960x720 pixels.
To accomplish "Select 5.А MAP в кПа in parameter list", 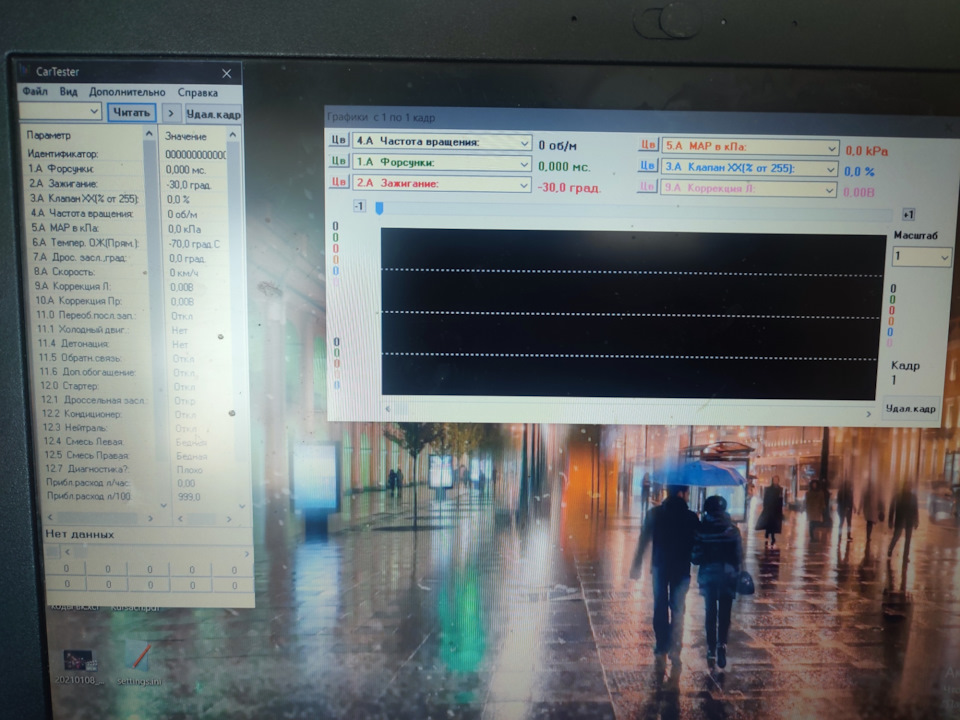I will (66, 228).
